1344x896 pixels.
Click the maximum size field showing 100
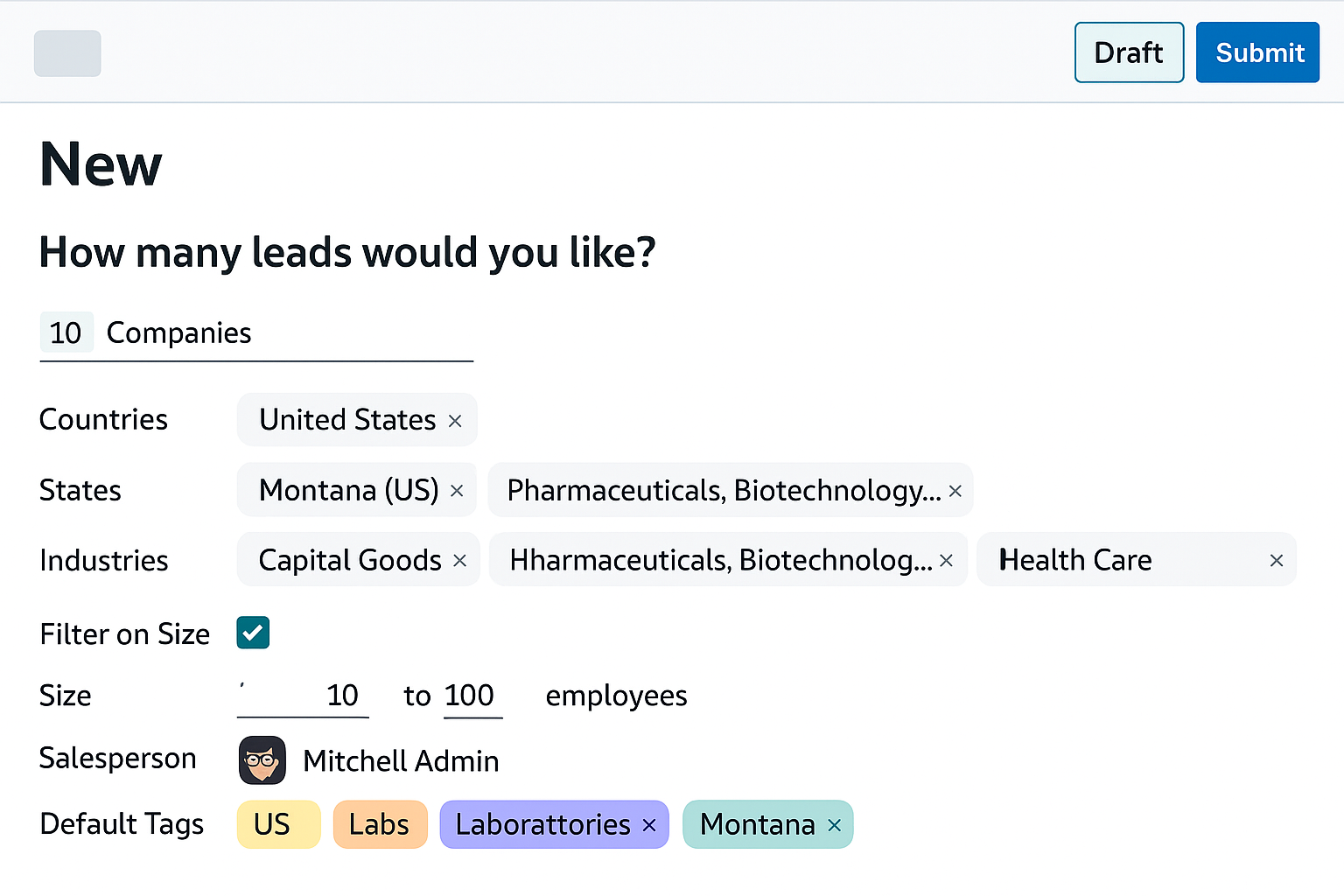point(472,696)
